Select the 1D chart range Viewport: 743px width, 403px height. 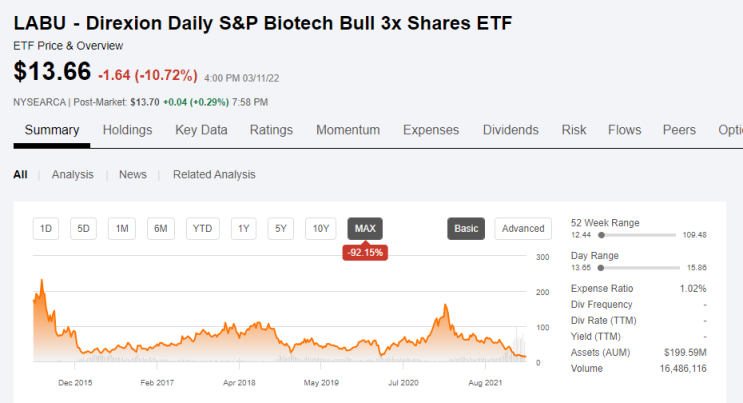(x=46, y=229)
